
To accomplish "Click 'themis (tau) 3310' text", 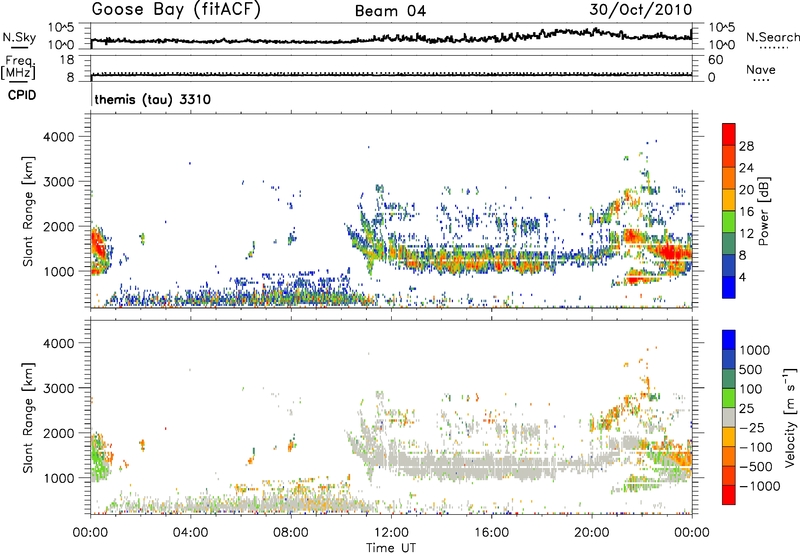I will click(x=153, y=99).
